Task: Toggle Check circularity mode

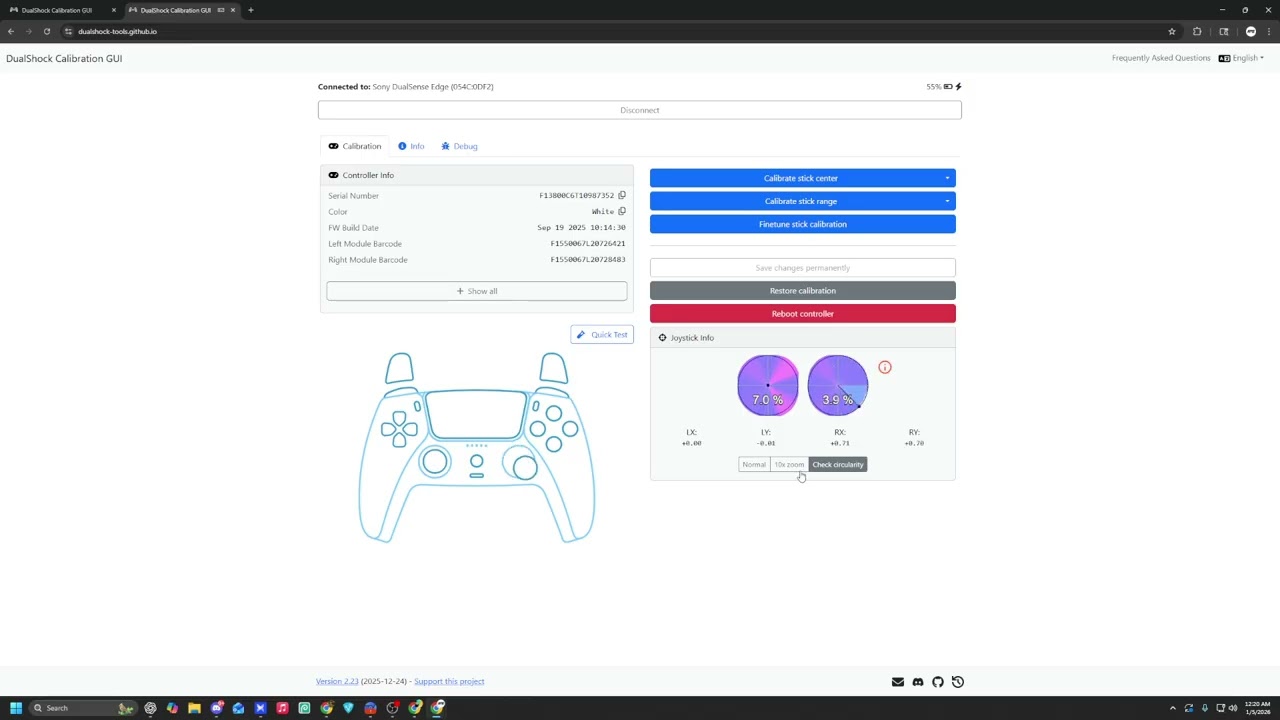Action: 838,464
